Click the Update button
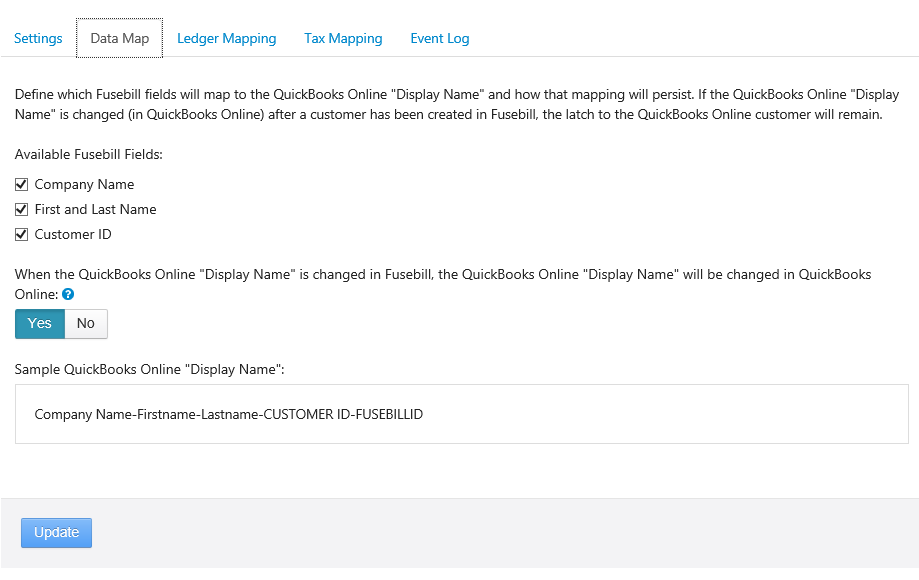The width and height of the screenshot is (919, 580). tap(56, 533)
